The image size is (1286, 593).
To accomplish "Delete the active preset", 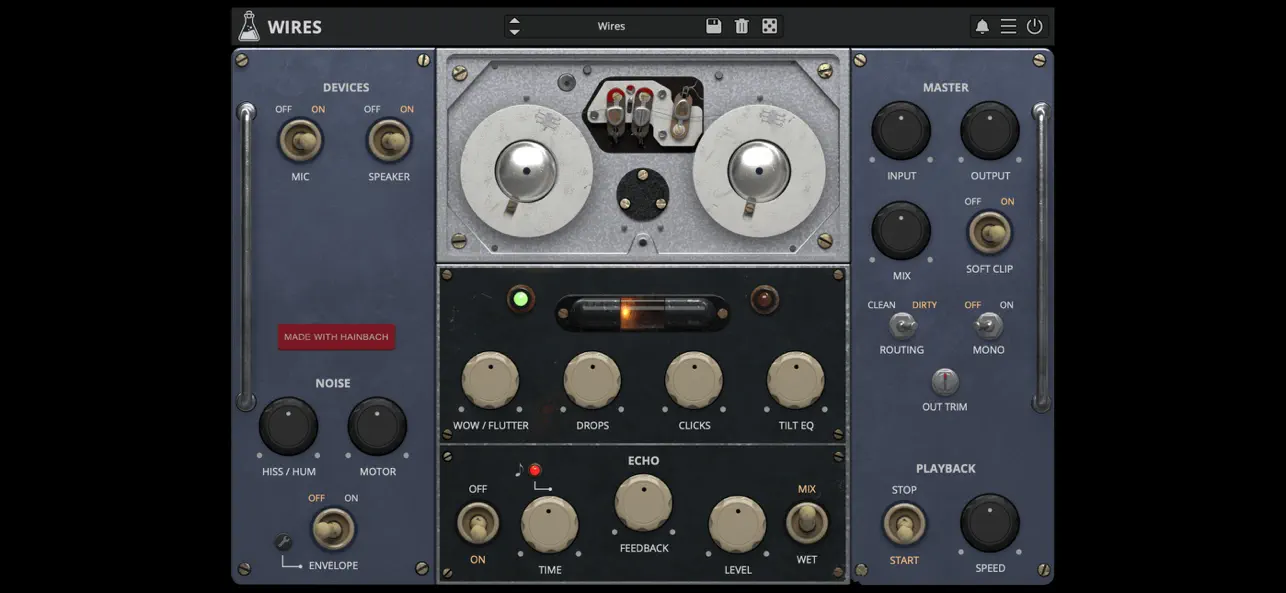I will point(741,25).
